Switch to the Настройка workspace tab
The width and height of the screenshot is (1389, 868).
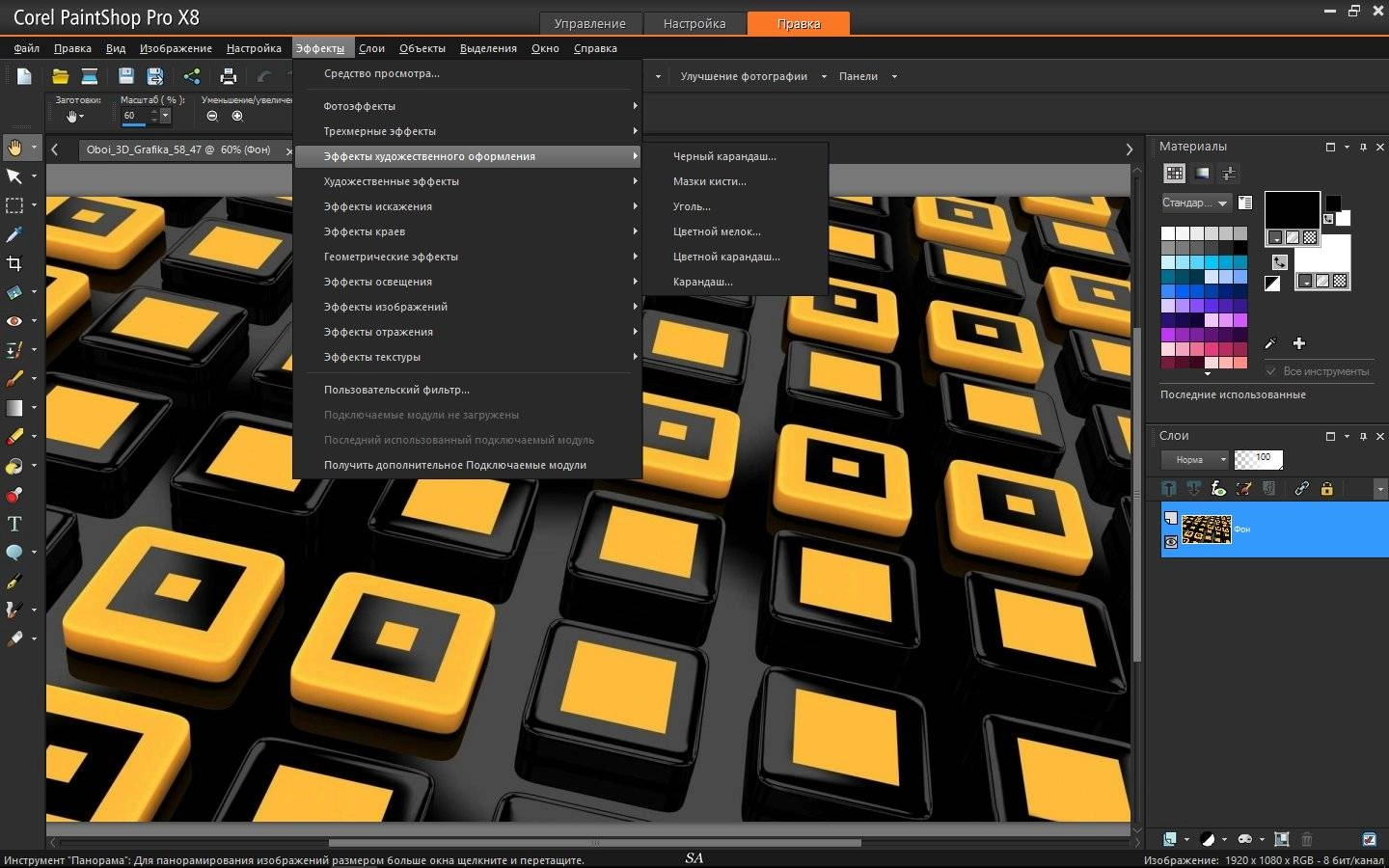(694, 23)
